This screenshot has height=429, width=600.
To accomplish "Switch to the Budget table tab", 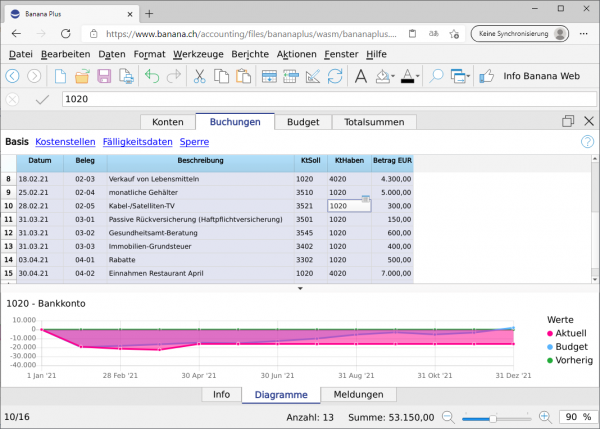I will click(303, 122).
